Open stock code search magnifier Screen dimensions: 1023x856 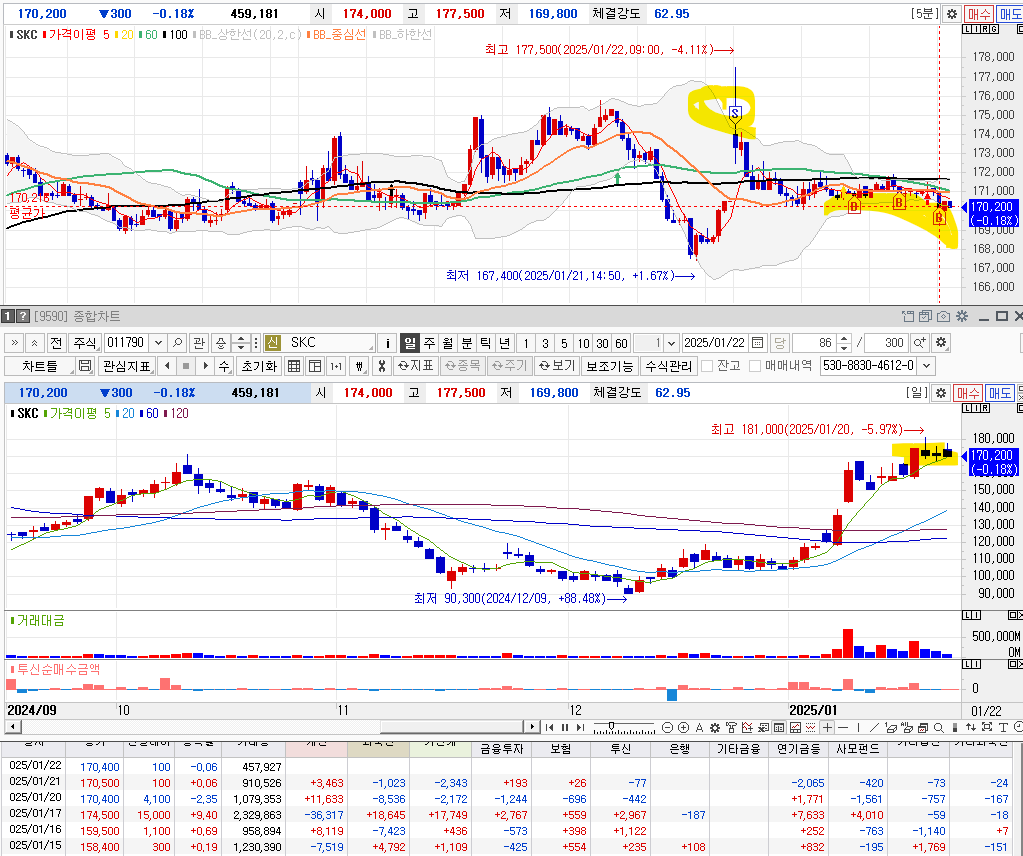176,343
